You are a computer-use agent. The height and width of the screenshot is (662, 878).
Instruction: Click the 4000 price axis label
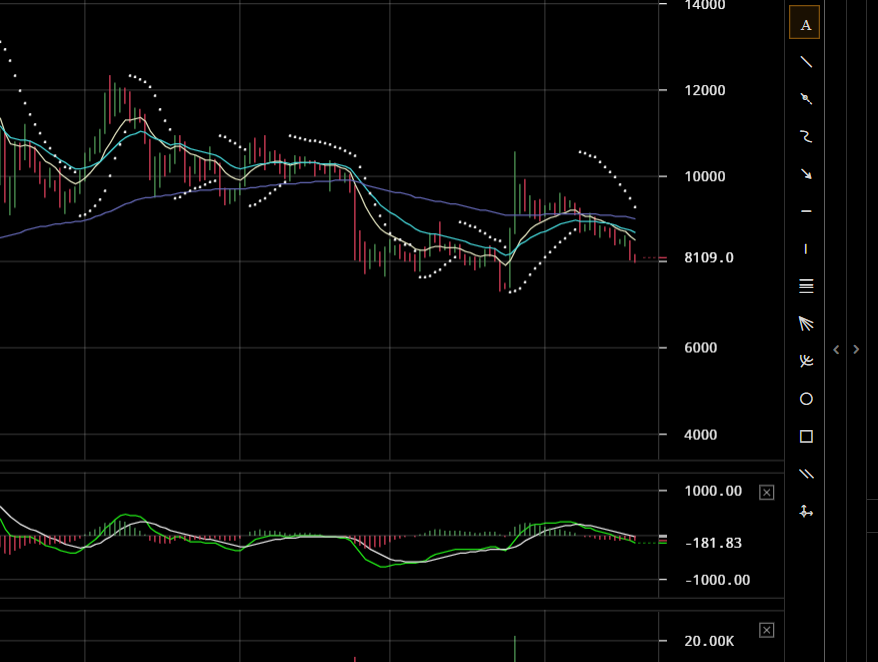700,435
